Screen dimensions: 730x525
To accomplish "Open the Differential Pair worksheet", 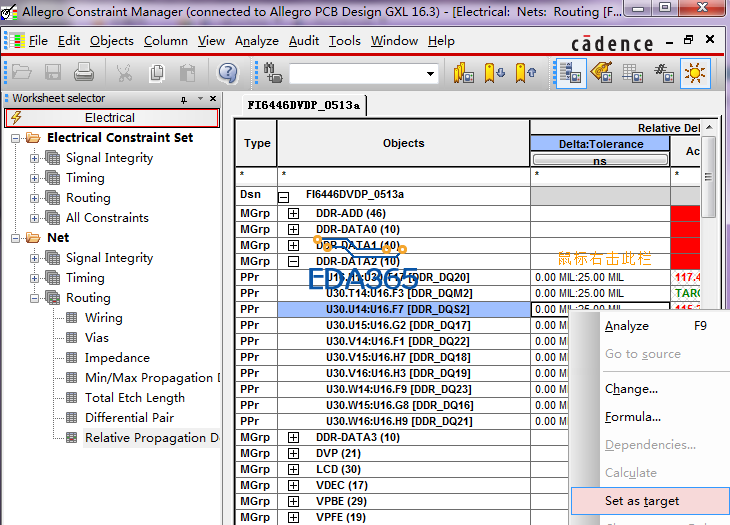I will pos(129,418).
